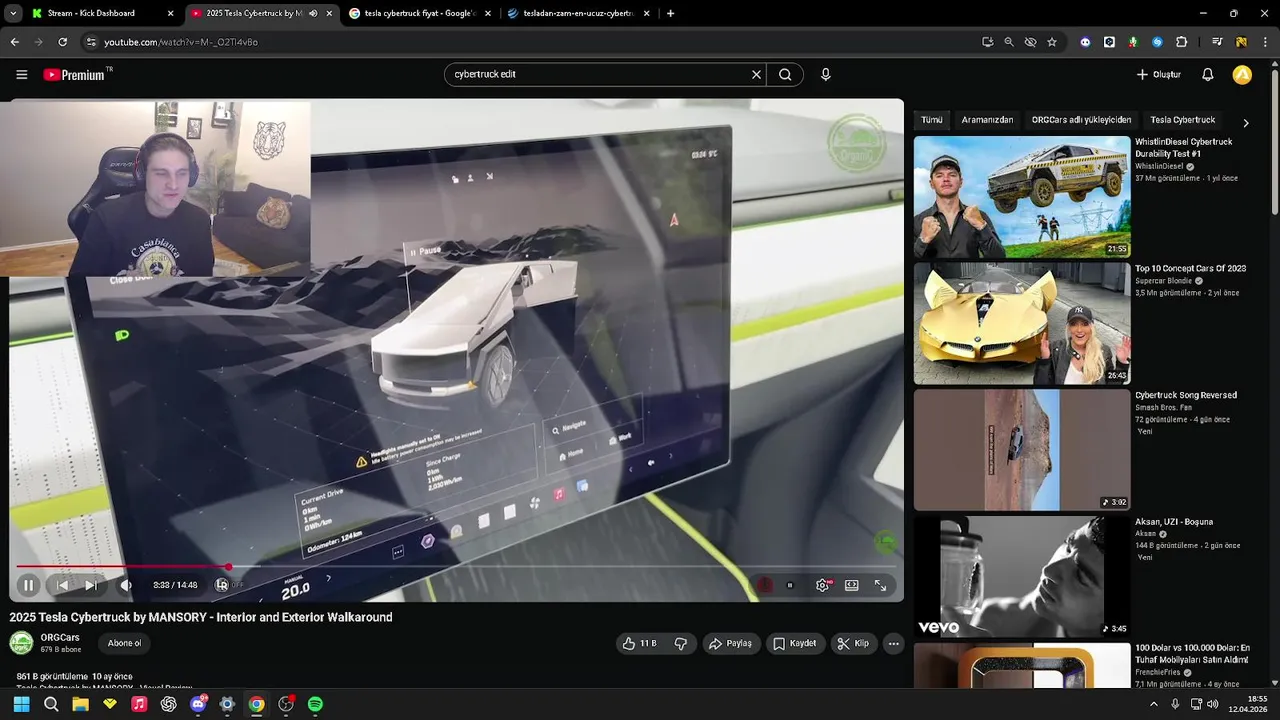Open more actions three-dot menu
This screenshot has width=1280, height=720.
(894, 643)
